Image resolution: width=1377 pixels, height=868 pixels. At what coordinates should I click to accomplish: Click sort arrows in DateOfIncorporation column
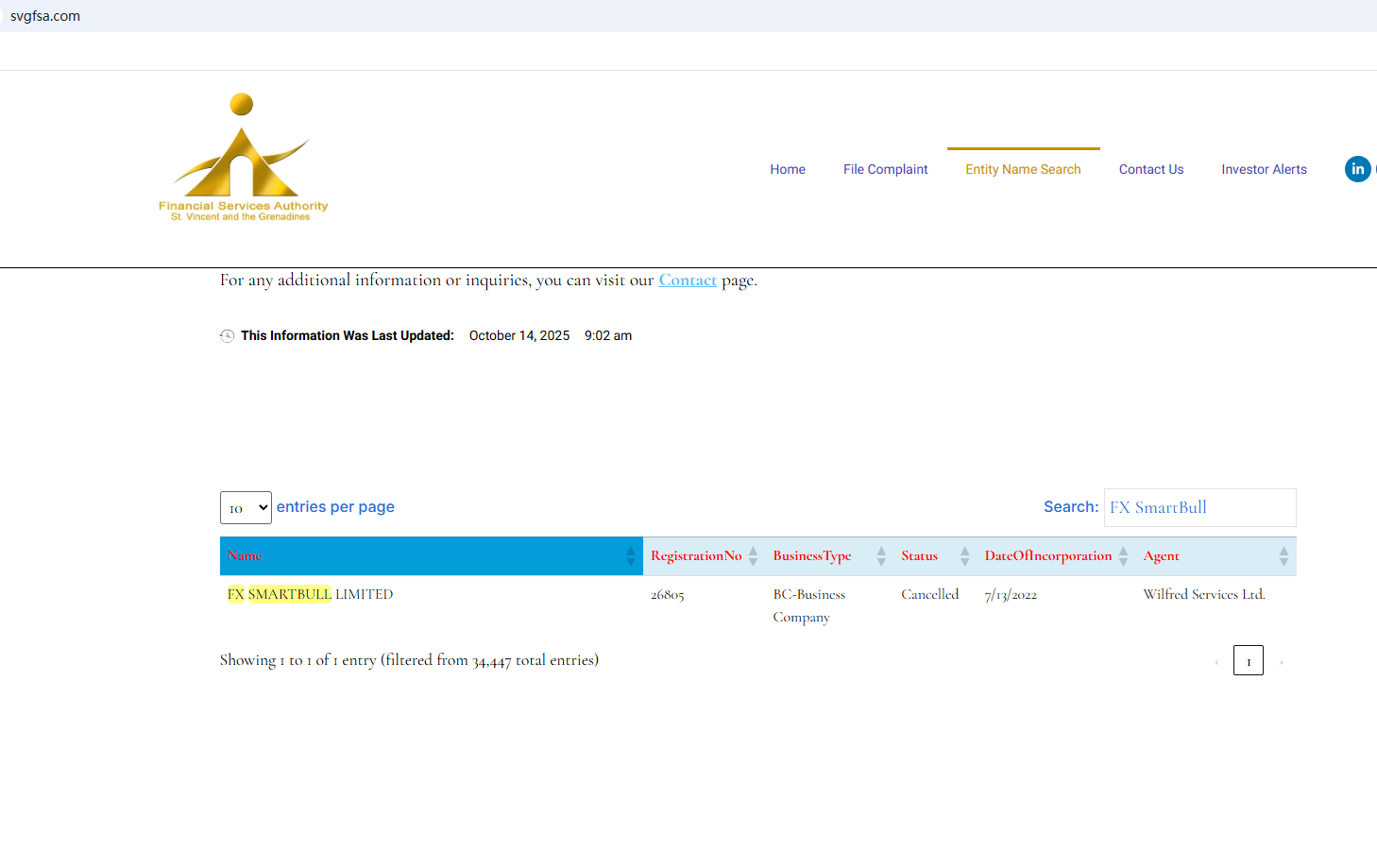(x=1123, y=556)
